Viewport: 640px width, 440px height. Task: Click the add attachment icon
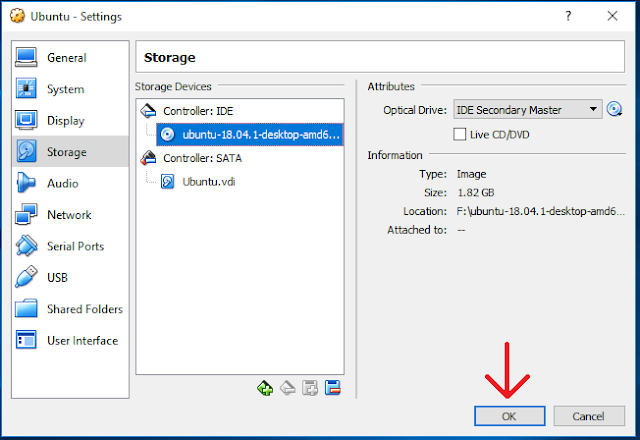[x=310, y=388]
